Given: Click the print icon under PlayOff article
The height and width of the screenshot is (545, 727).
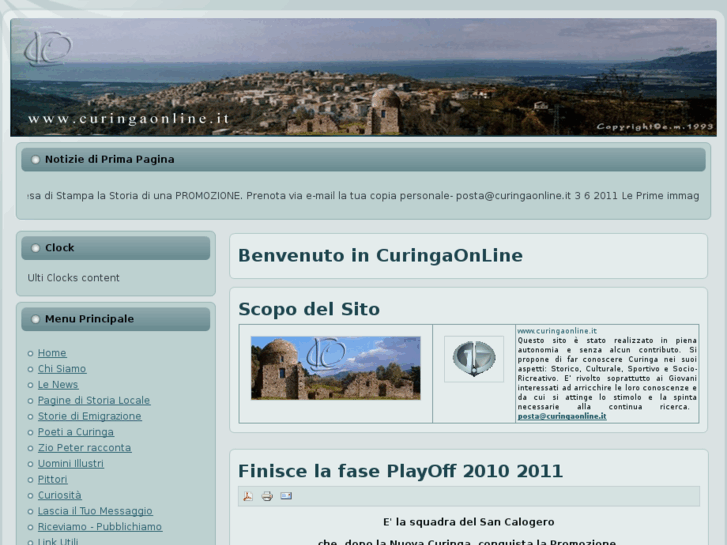Looking at the screenshot, I should coord(267,496).
